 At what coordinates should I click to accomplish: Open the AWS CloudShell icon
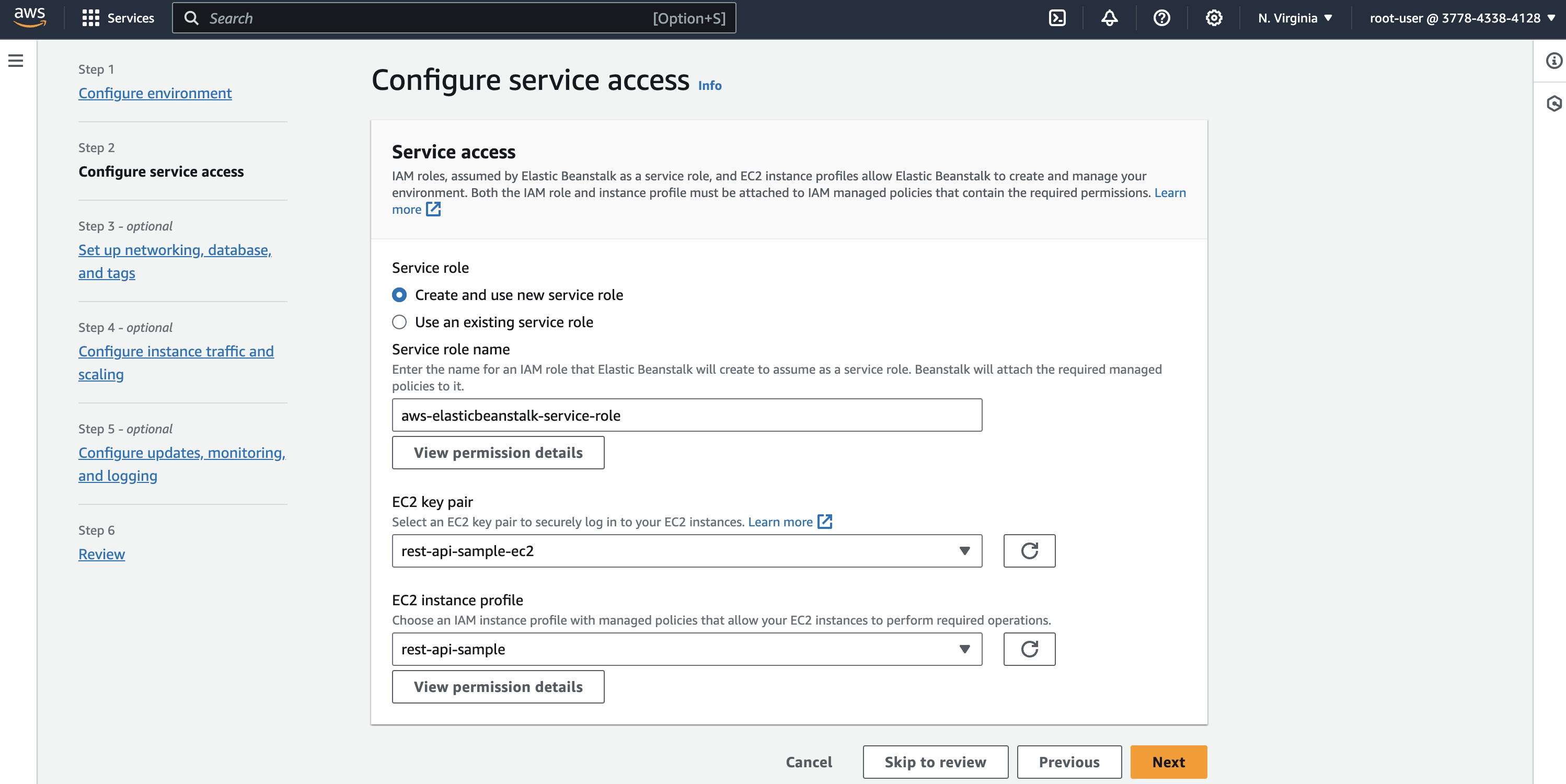(x=1057, y=18)
